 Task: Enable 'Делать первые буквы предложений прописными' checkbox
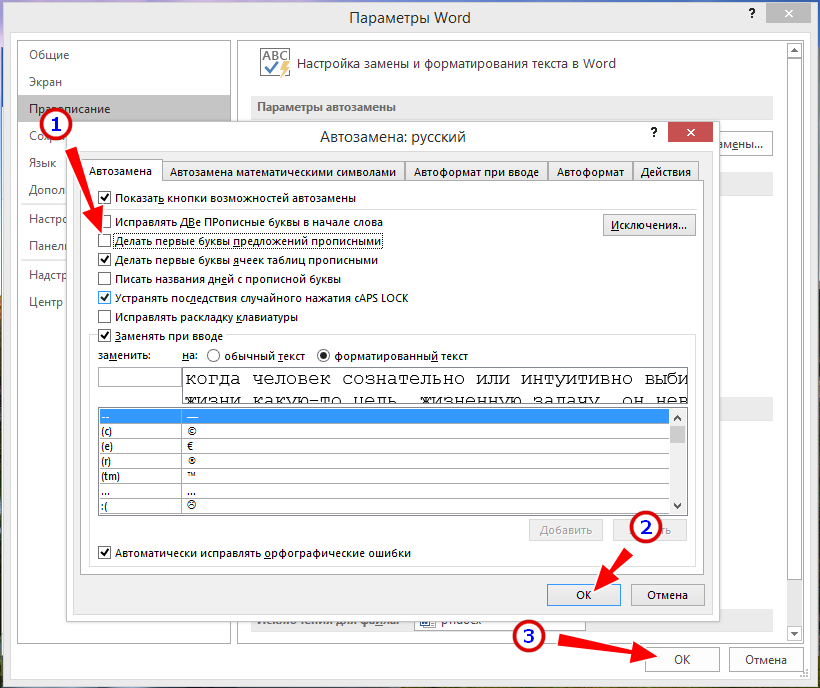click(x=105, y=241)
